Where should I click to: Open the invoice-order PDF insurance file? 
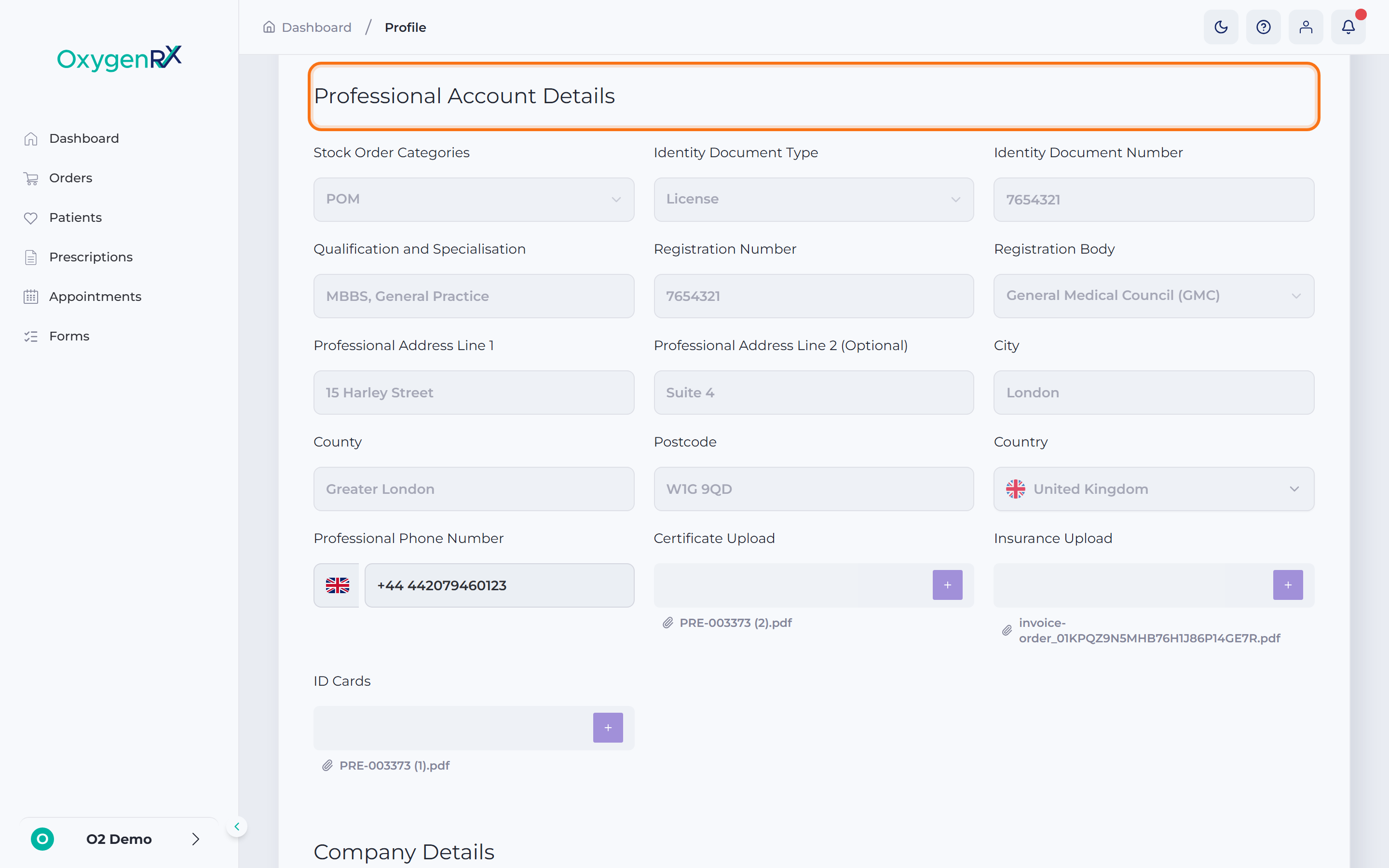(x=1149, y=630)
